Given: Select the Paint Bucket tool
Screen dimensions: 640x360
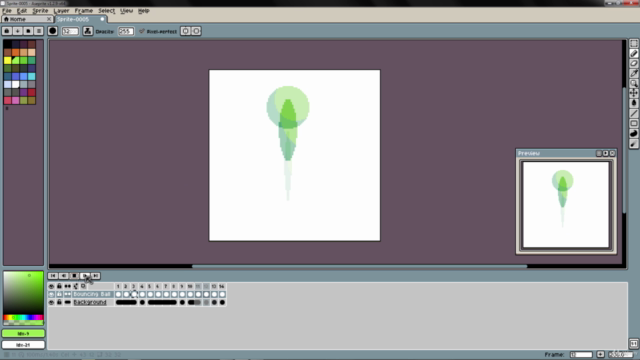Looking at the screenshot, I should [x=633, y=103].
